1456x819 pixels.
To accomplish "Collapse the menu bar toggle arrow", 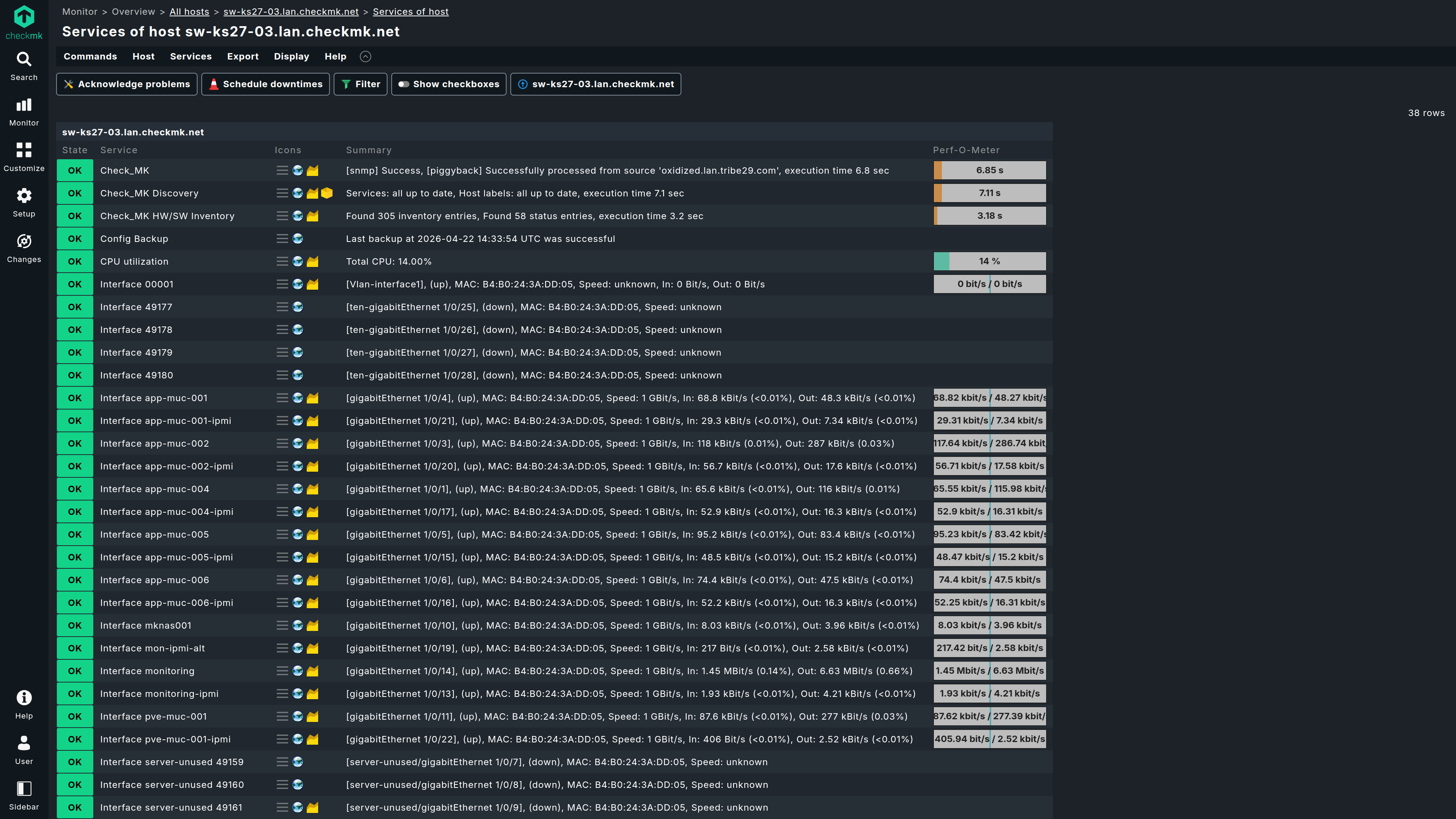I will coord(365,56).
